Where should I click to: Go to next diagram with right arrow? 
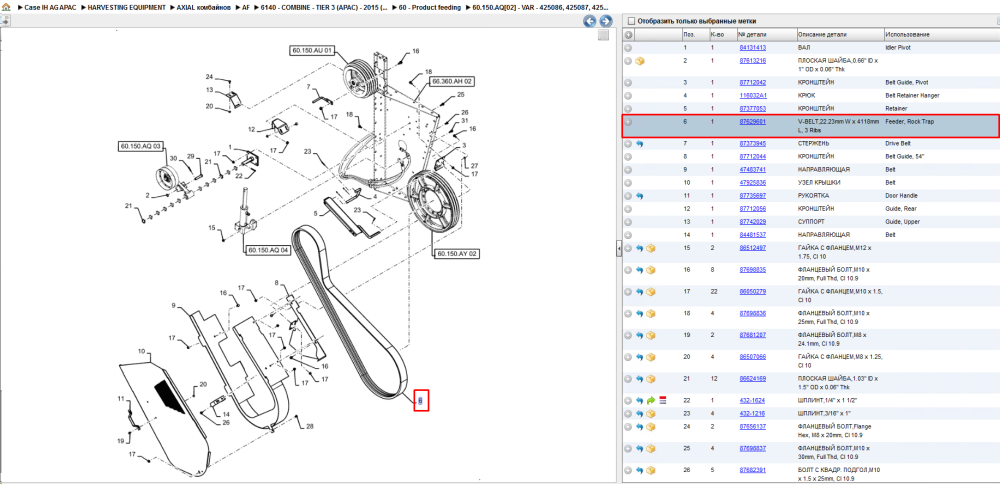[x=606, y=21]
